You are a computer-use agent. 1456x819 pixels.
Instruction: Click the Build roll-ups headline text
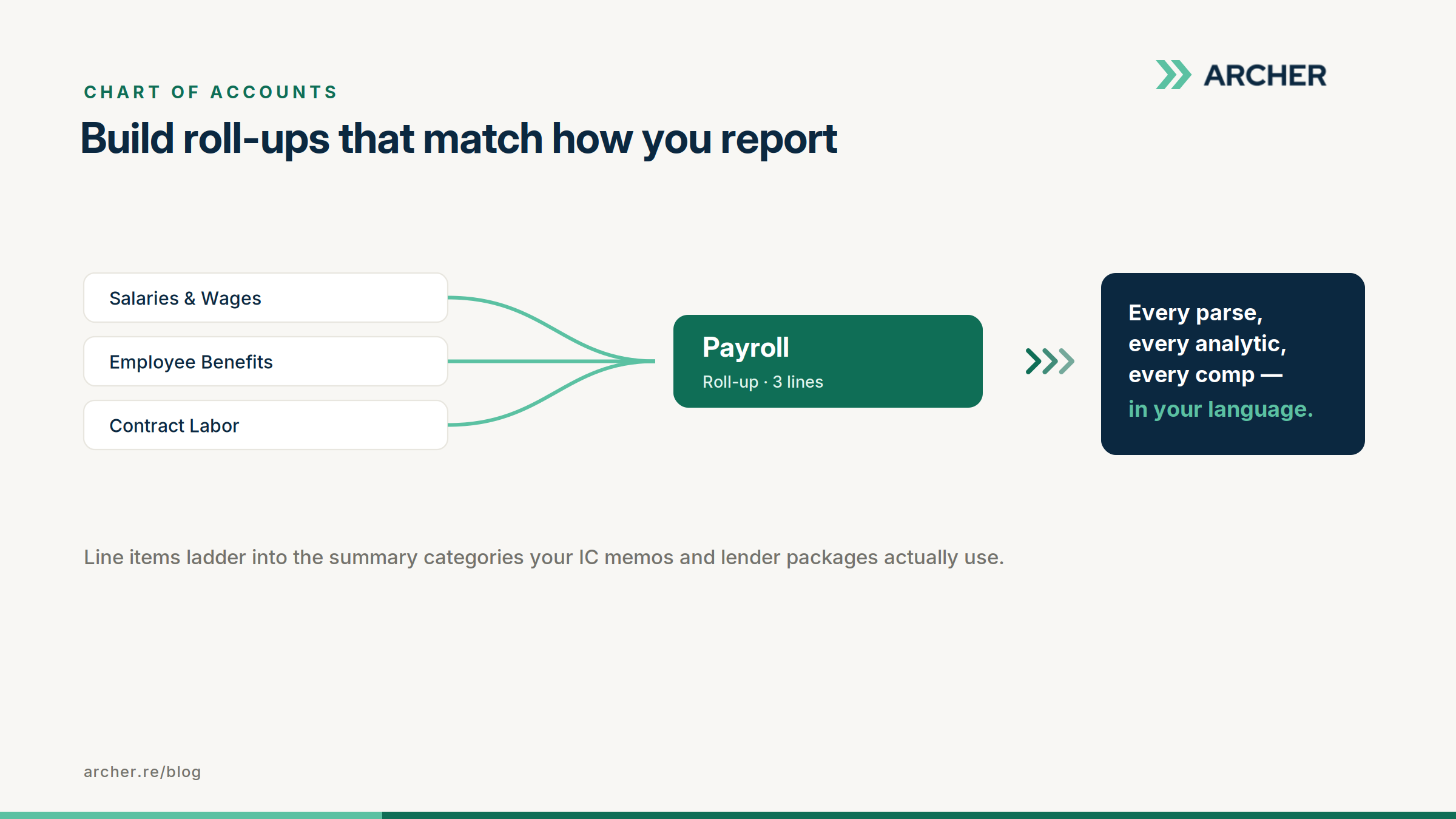pyautogui.click(x=459, y=139)
